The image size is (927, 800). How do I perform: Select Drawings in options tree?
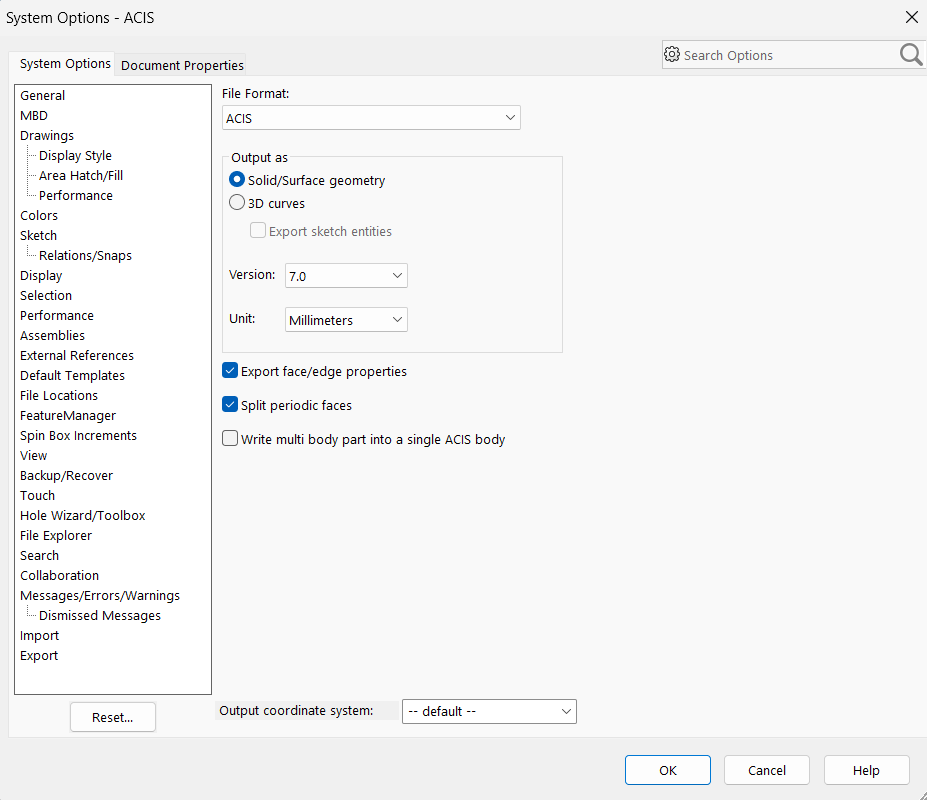click(47, 135)
